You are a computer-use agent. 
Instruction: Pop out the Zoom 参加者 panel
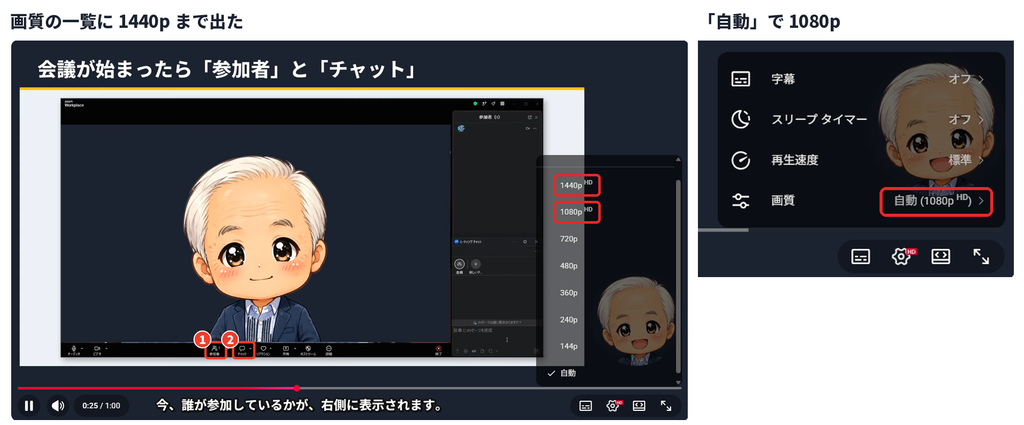530,117
